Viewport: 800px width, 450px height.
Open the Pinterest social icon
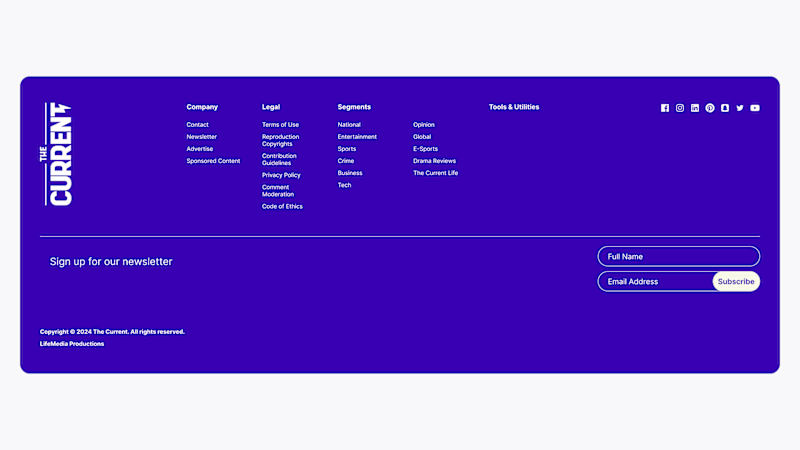pos(710,108)
